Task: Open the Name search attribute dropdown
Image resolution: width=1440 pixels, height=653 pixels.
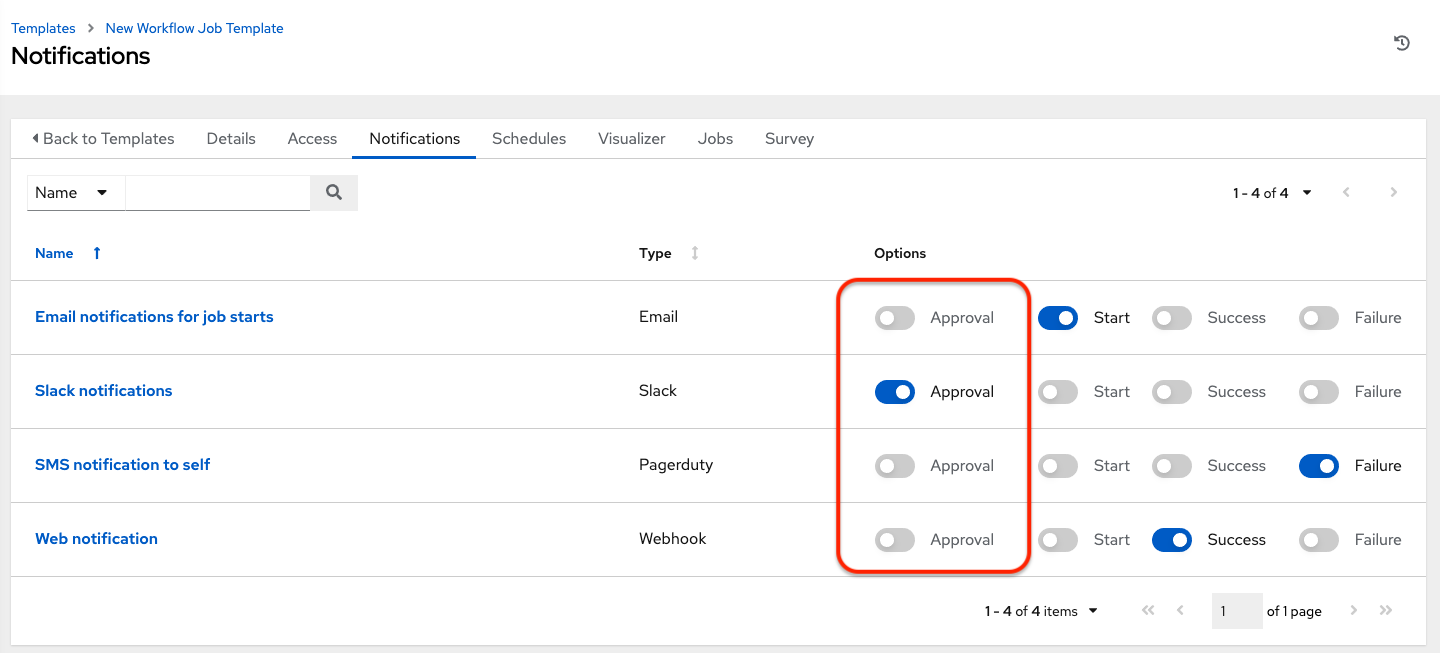Action: coord(75,192)
